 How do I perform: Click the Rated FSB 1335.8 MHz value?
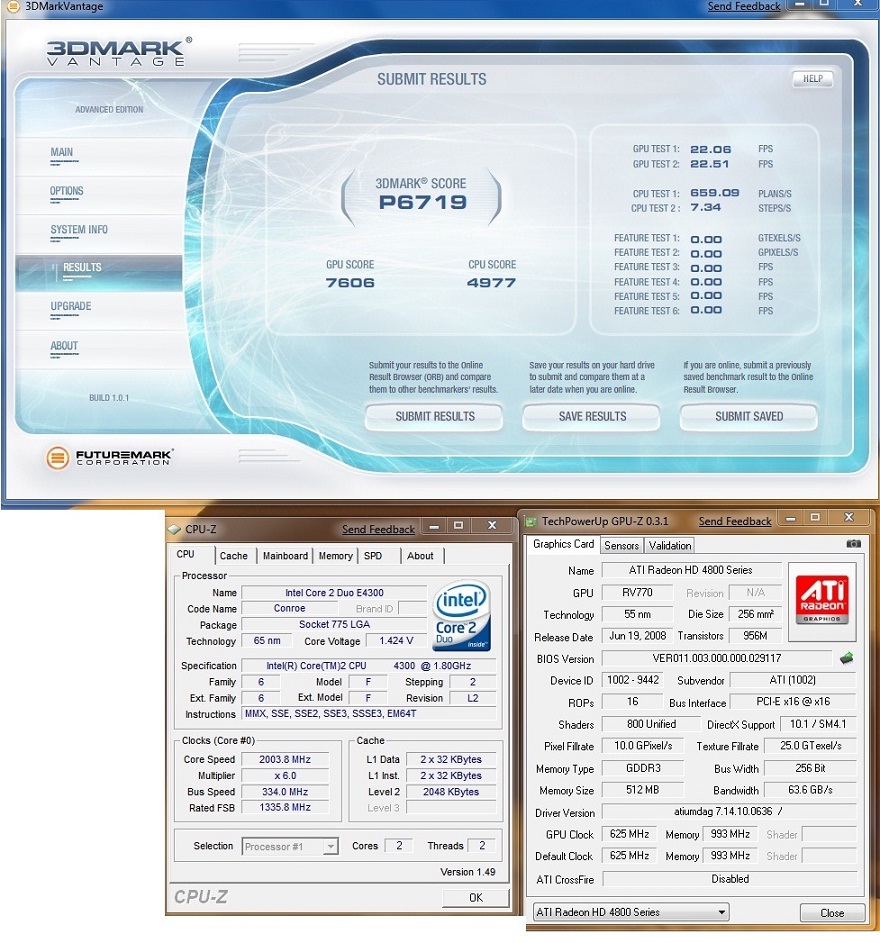tap(285, 808)
